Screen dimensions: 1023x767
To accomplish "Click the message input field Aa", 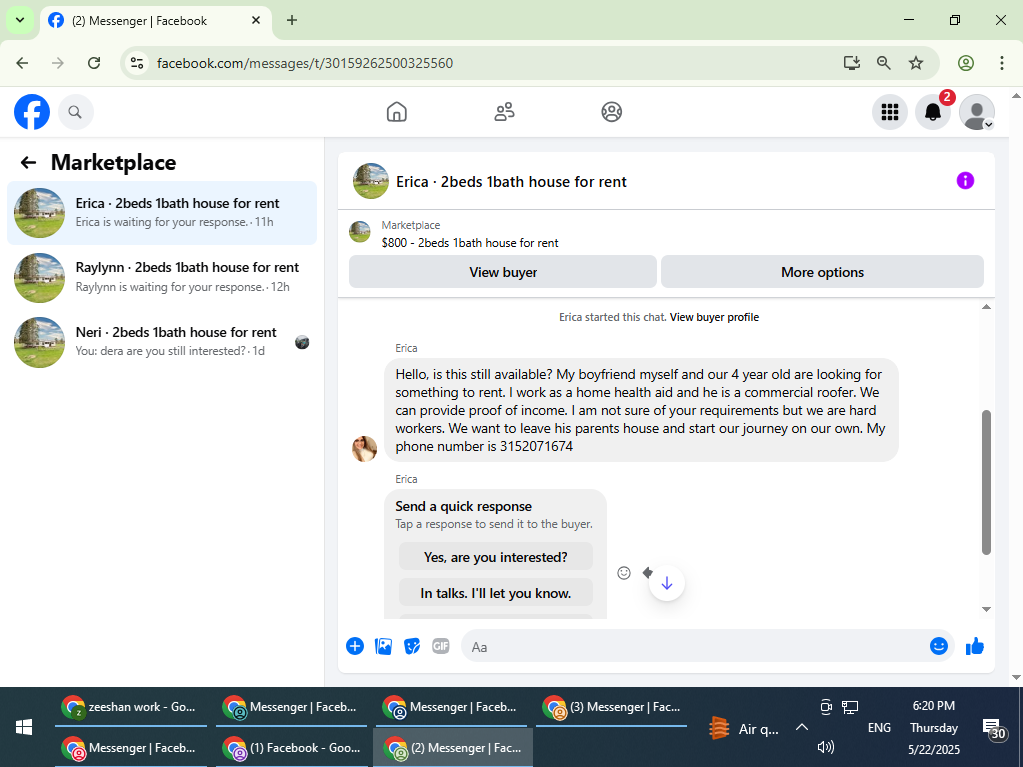I will (x=695, y=646).
